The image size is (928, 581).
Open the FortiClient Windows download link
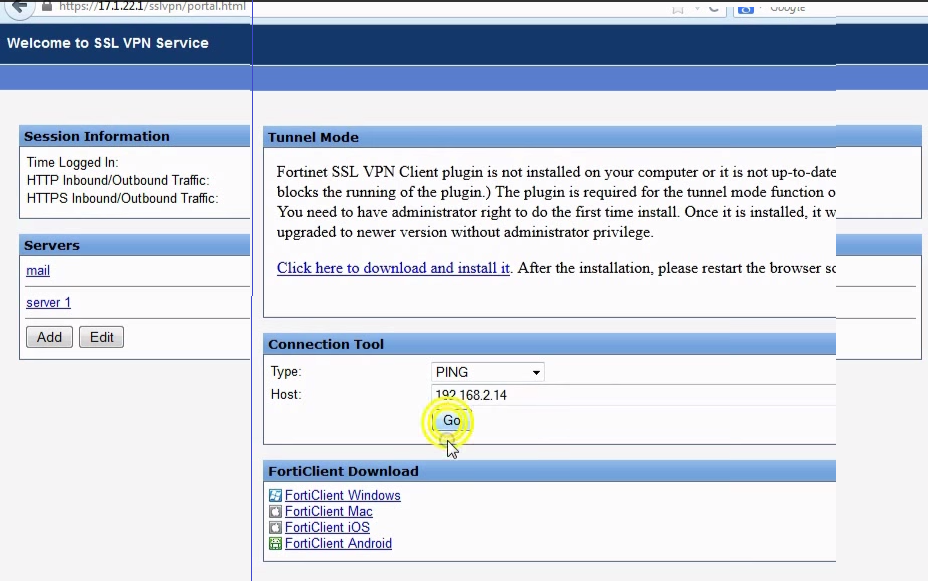tap(343, 495)
